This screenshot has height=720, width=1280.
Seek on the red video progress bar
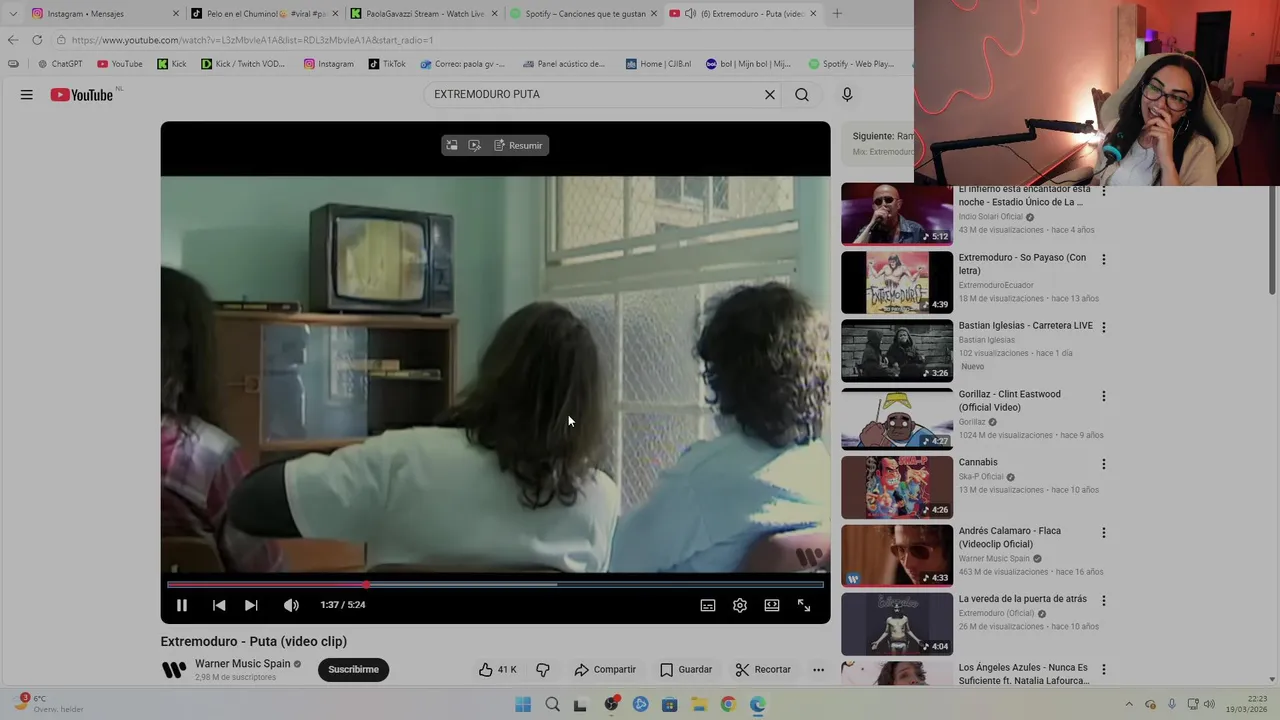click(495, 584)
